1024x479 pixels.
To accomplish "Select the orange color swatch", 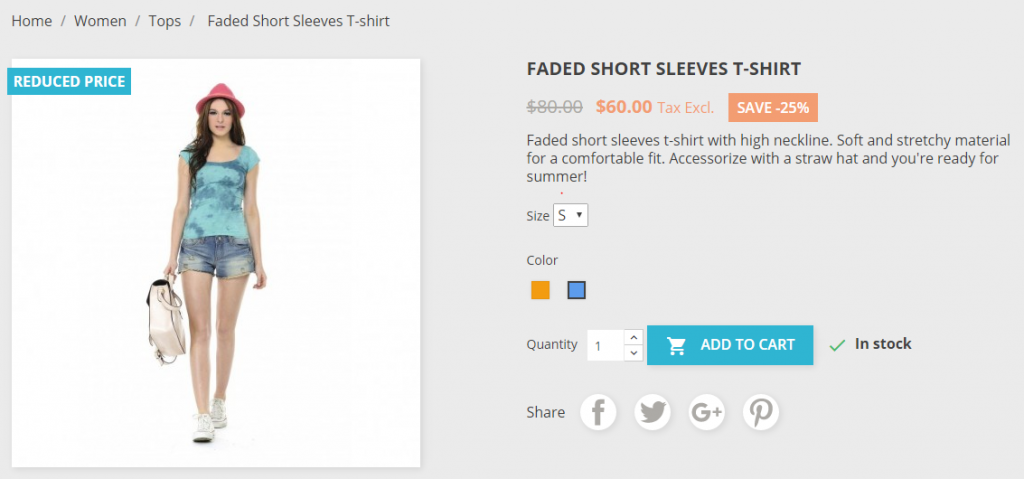I will coord(540,291).
